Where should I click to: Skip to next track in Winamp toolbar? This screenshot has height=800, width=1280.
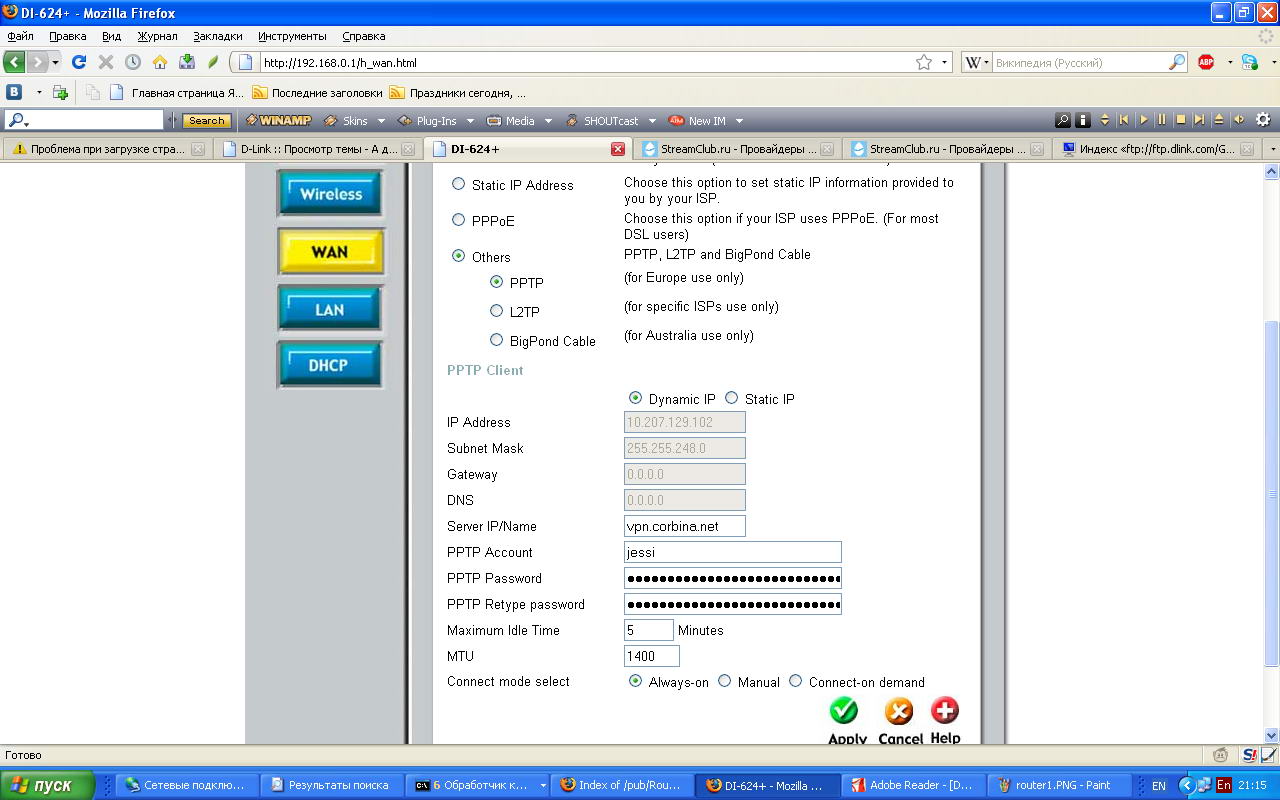1200,120
